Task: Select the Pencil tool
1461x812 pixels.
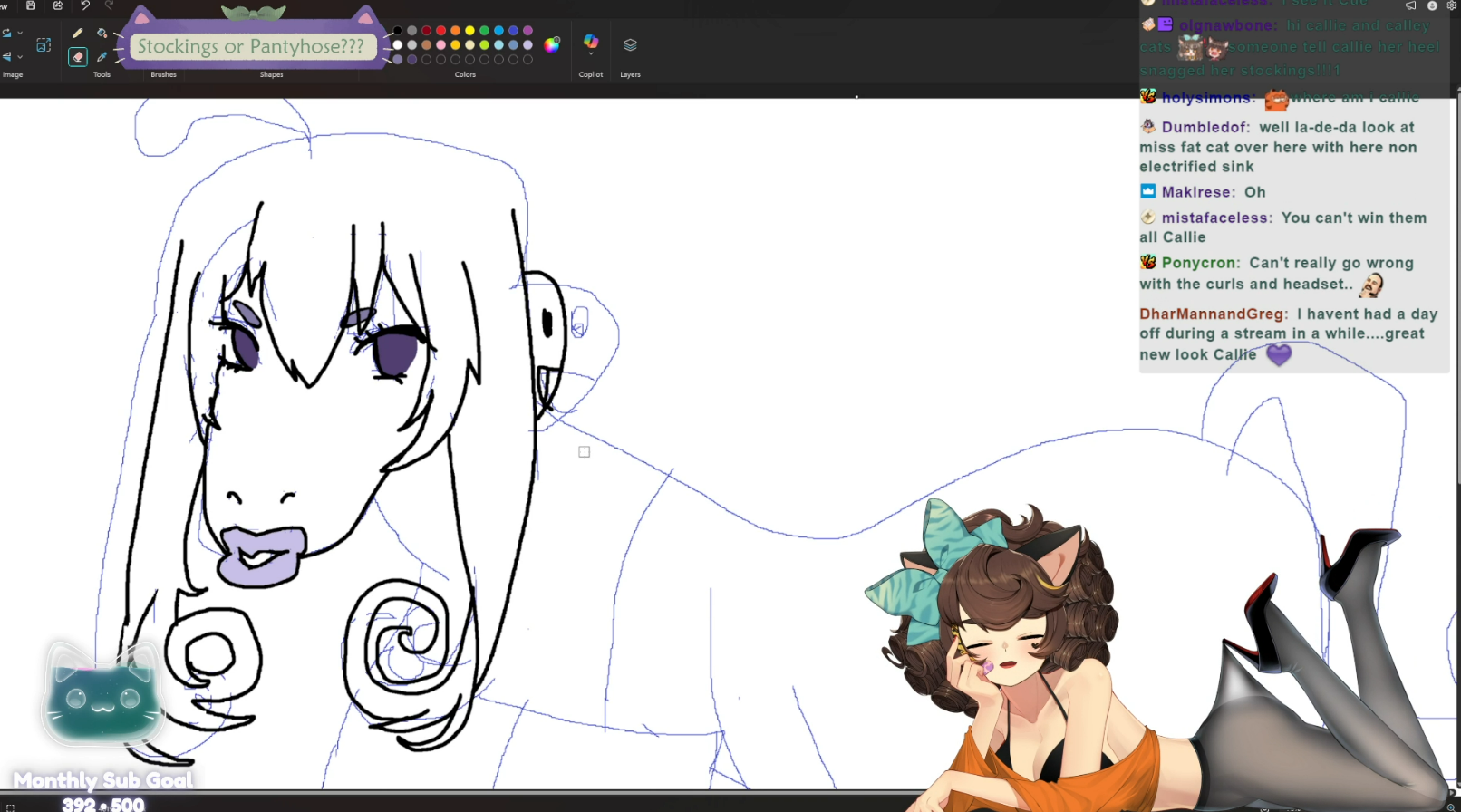Action: [78, 34]
